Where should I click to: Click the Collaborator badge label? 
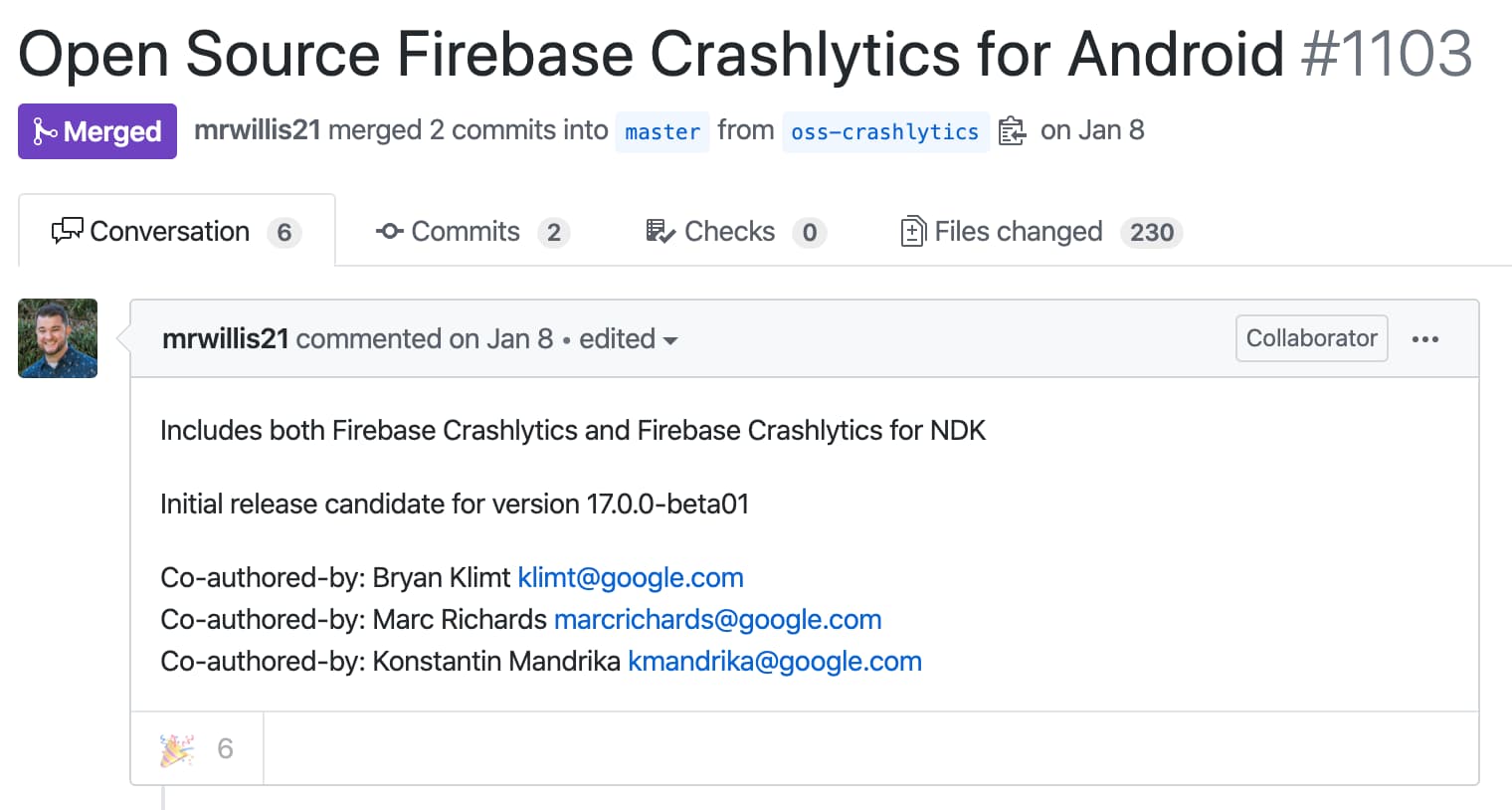pos(1312,338)
